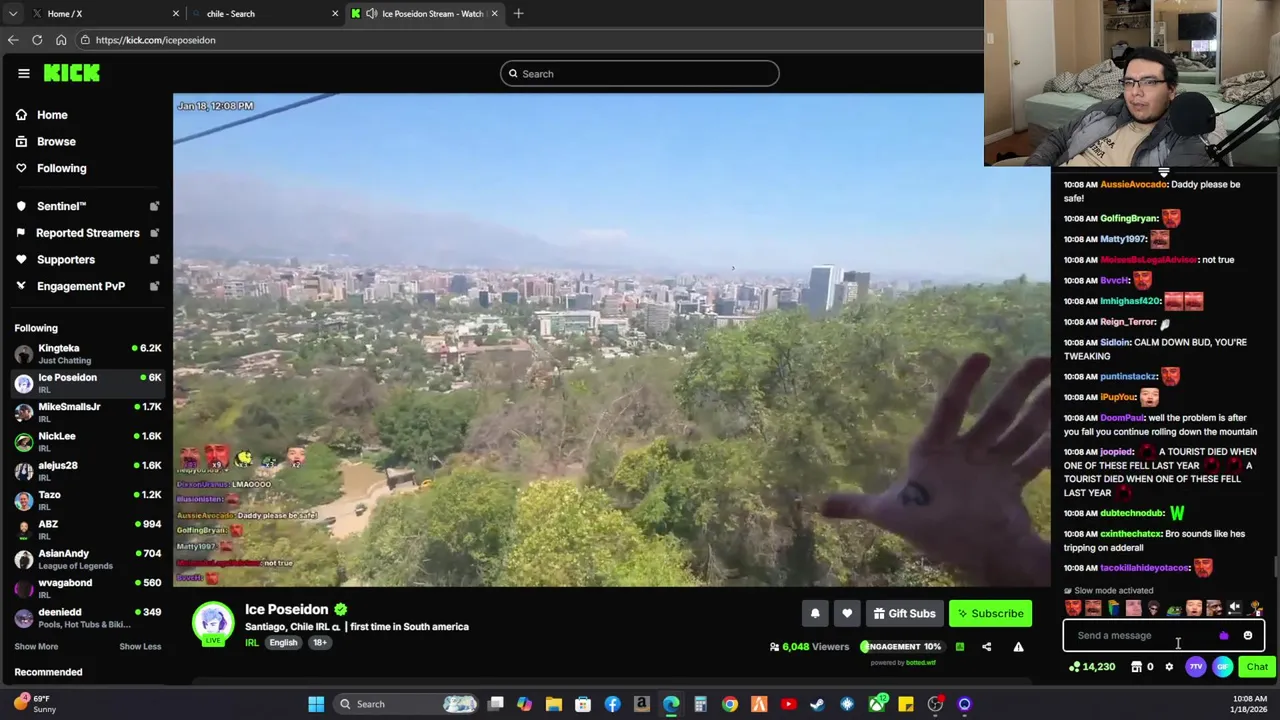The width and height of the screenshot is (1280, 720).
Task: Click the verified badge next to Ice Poseidon
Action: pos(341,609)
